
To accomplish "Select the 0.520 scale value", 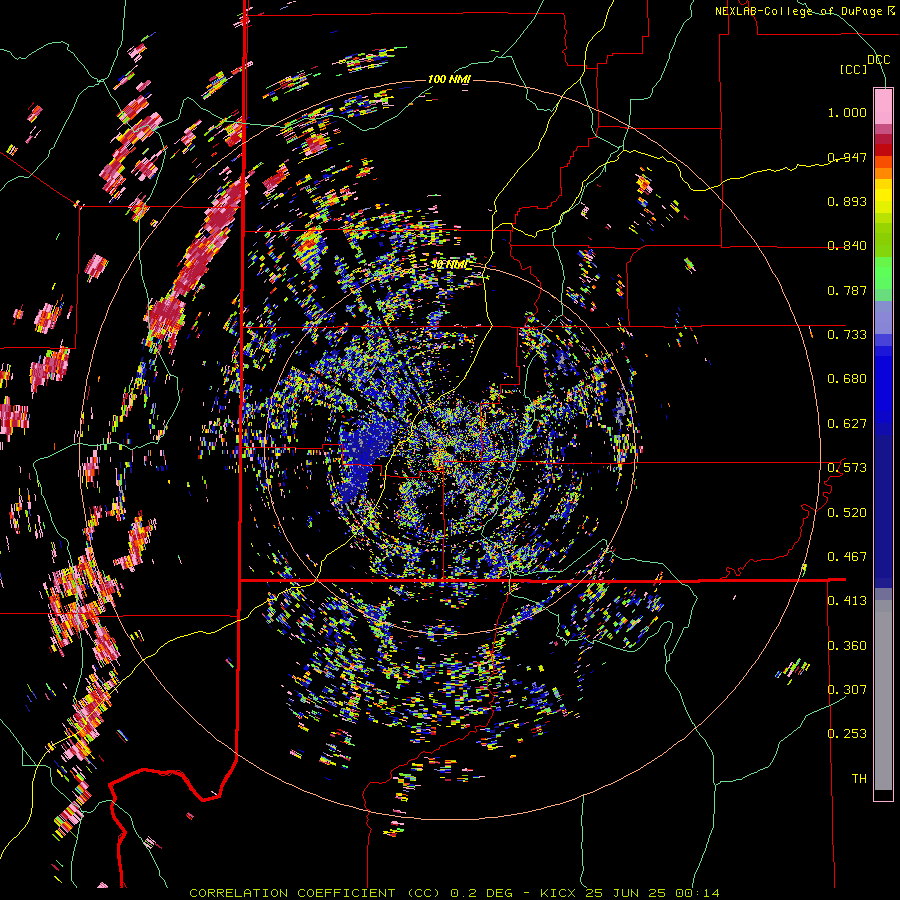I will coord(847,512).
